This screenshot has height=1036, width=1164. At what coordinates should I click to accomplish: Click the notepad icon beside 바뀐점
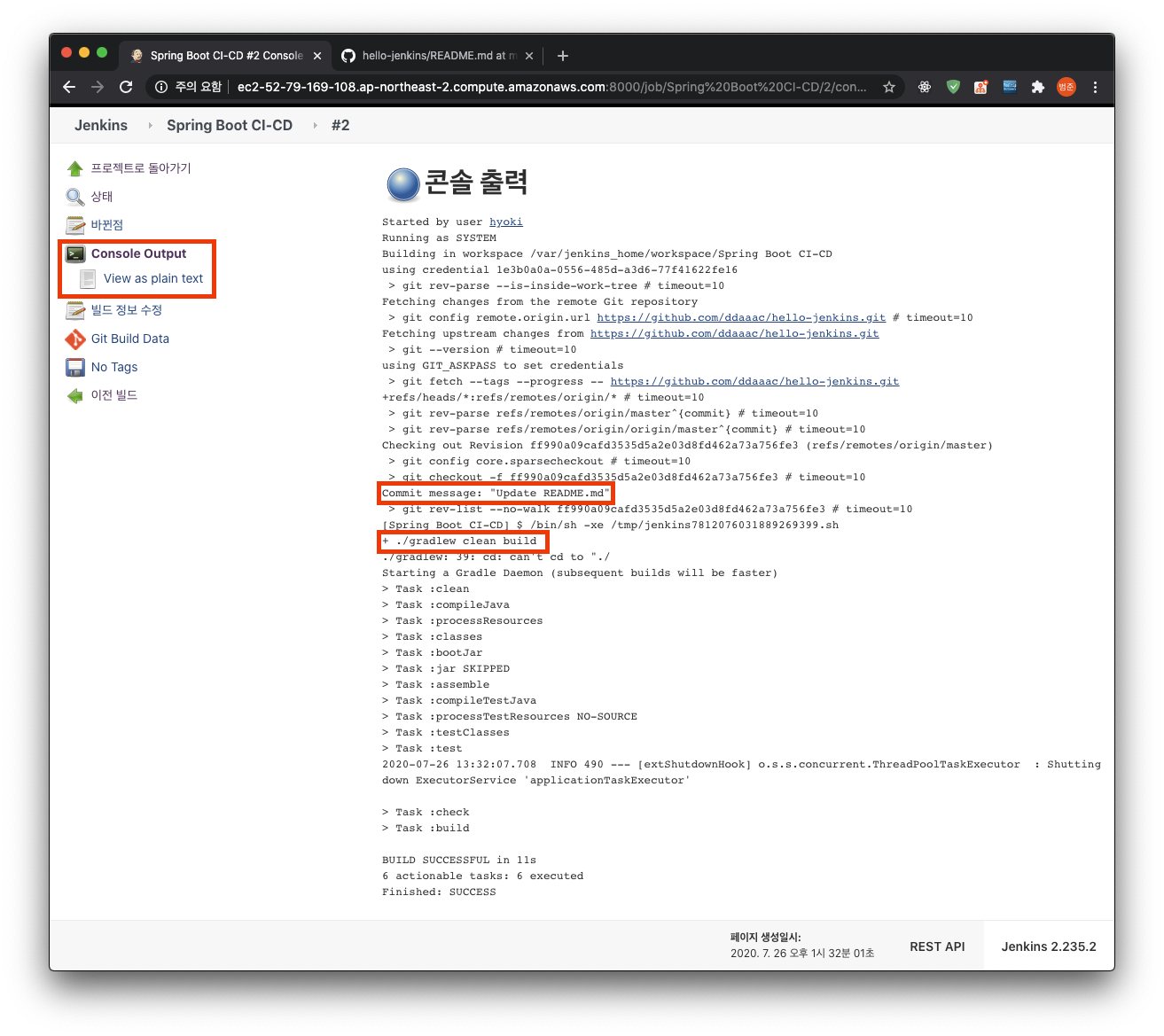point(75,225)
